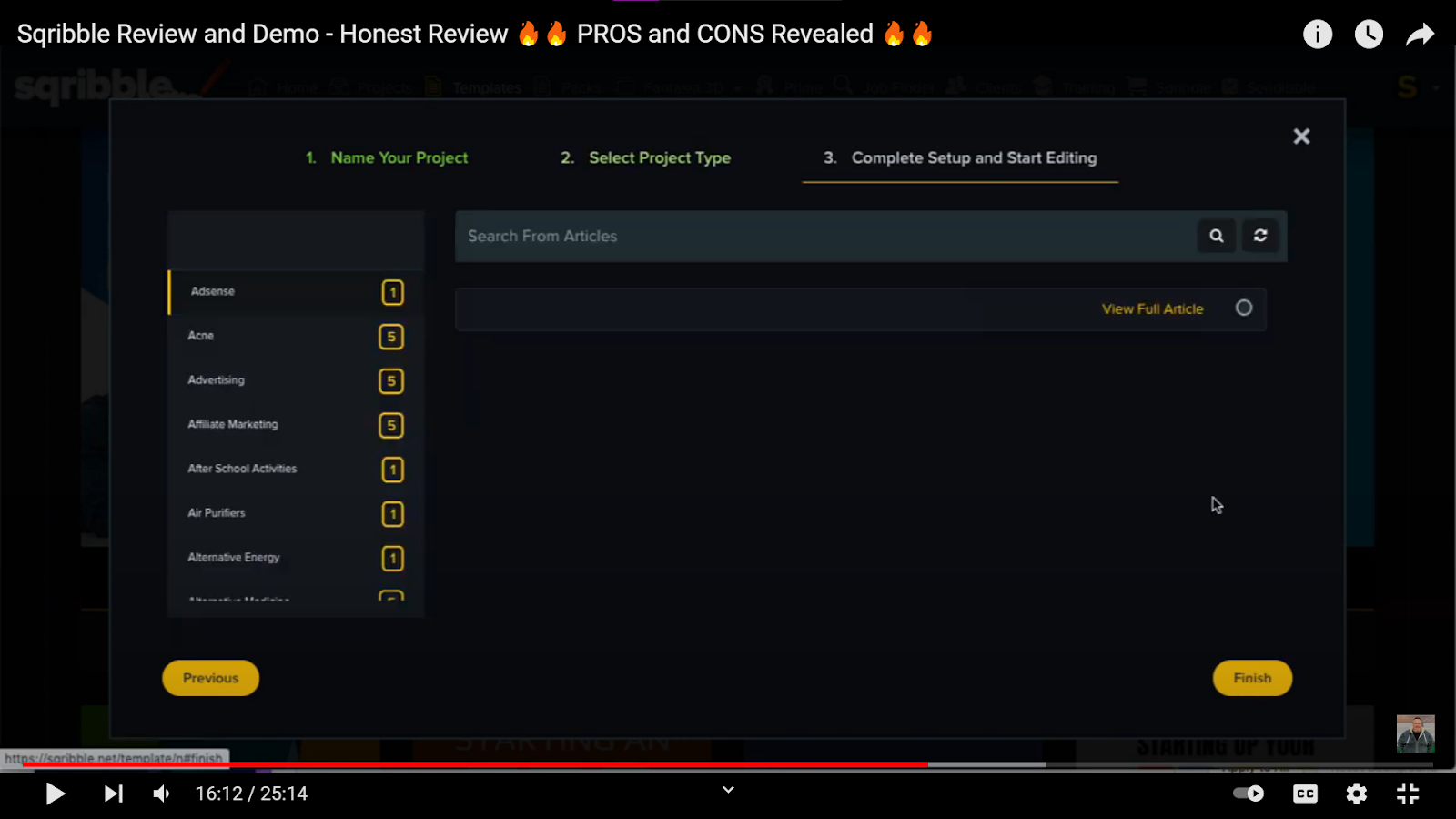Open the video info card icon
This screenshot has width=1456, height=819.
coord(1318,35)
